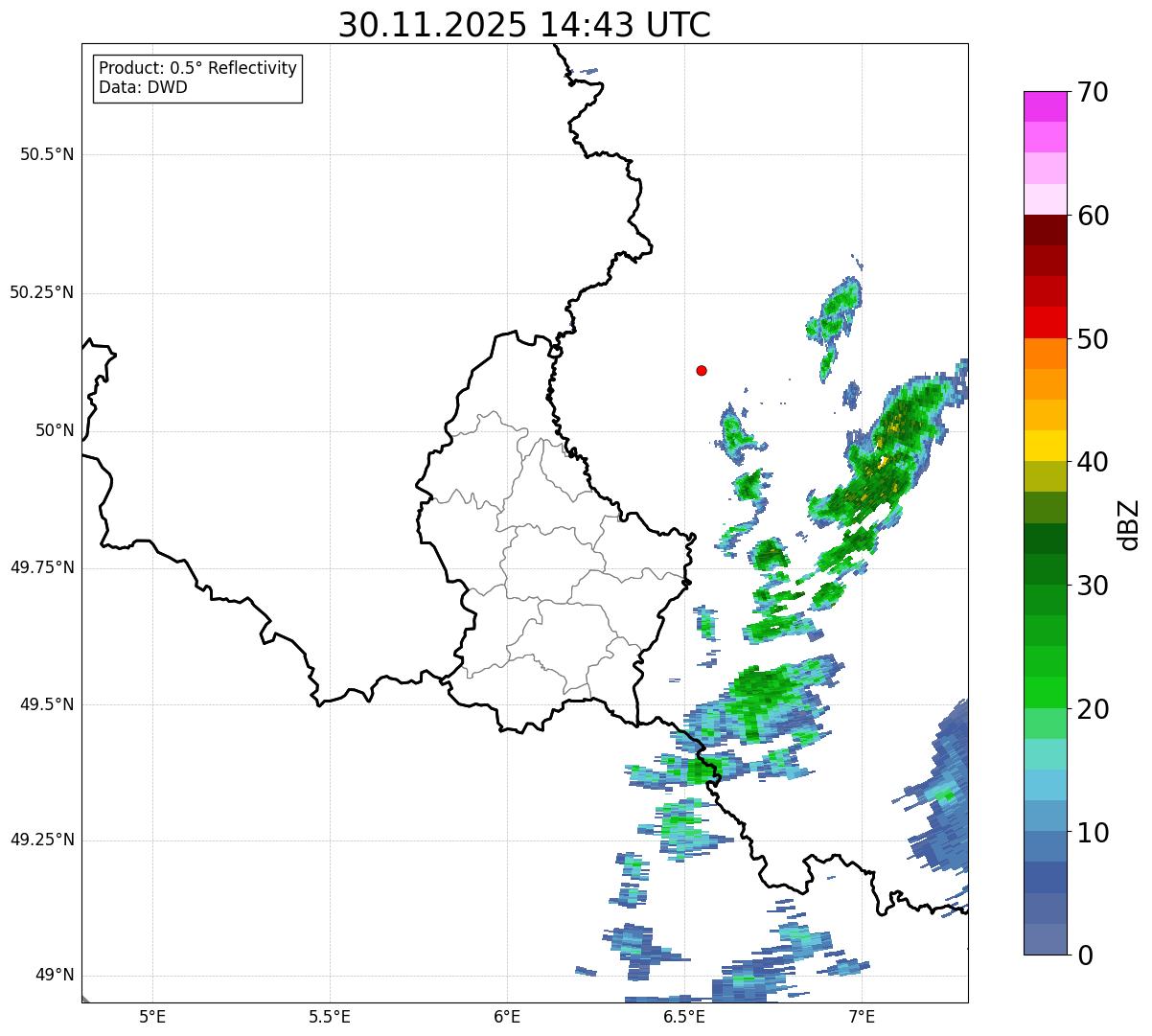1152x1036 pixels.
Task: Click the 'dBZ' colorbar axis label
Action: (1129, 523)
